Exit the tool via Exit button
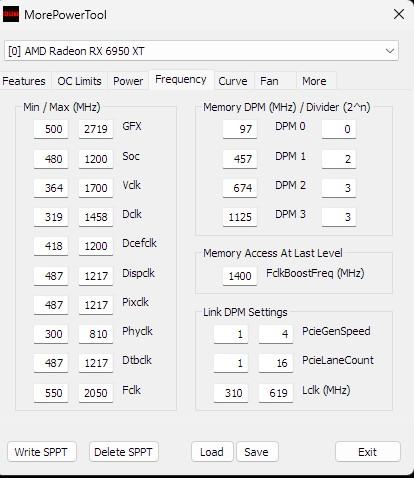 click(x=367, y=452)
